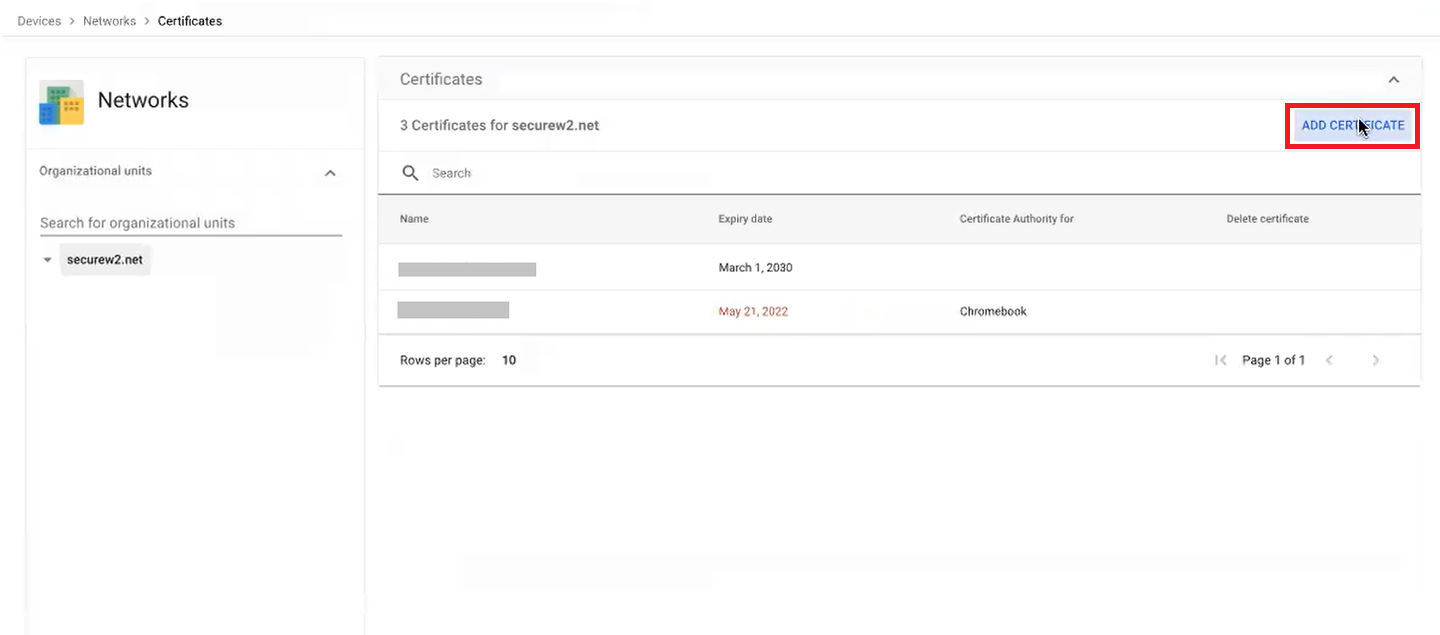This screenshot has width=1440, height=635.
Task: Click the Certificate Authority for column header
Action: click(x=1016, y=219)
